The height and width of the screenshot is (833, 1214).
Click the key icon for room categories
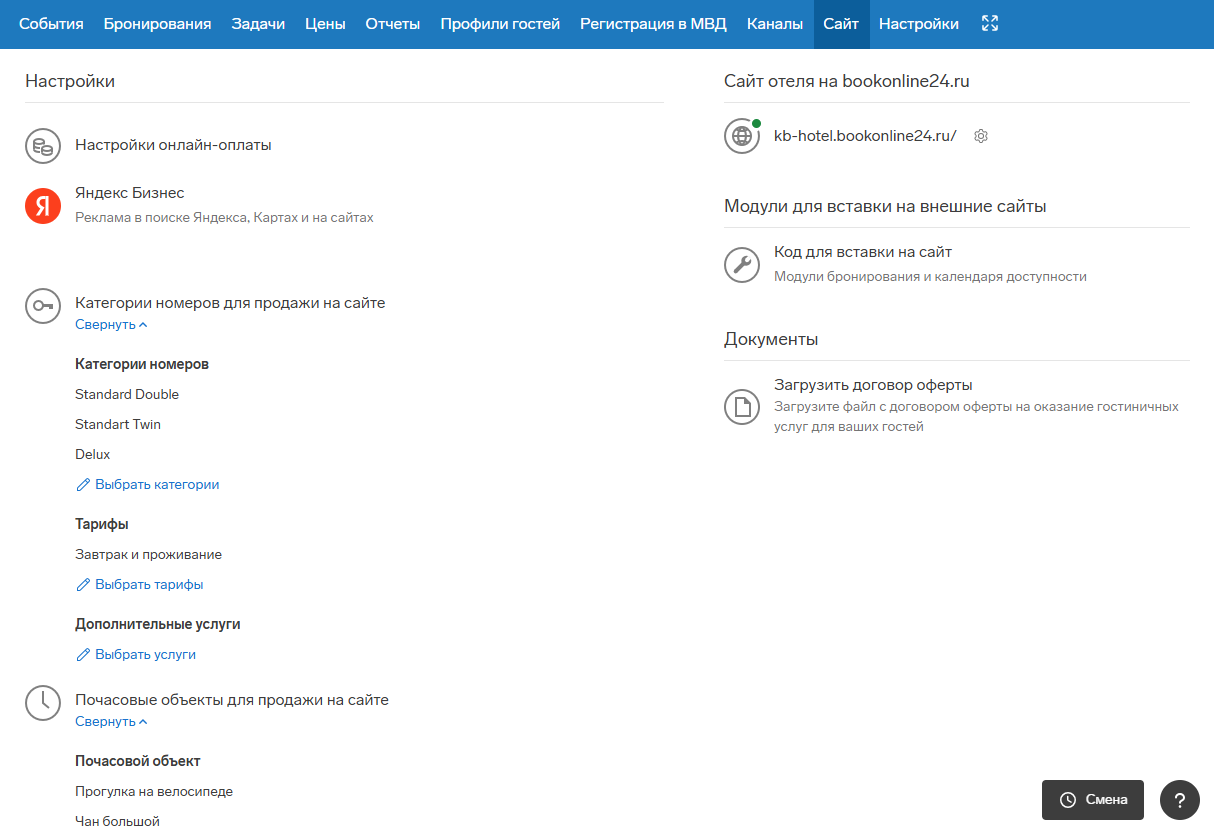pos(43,306)
